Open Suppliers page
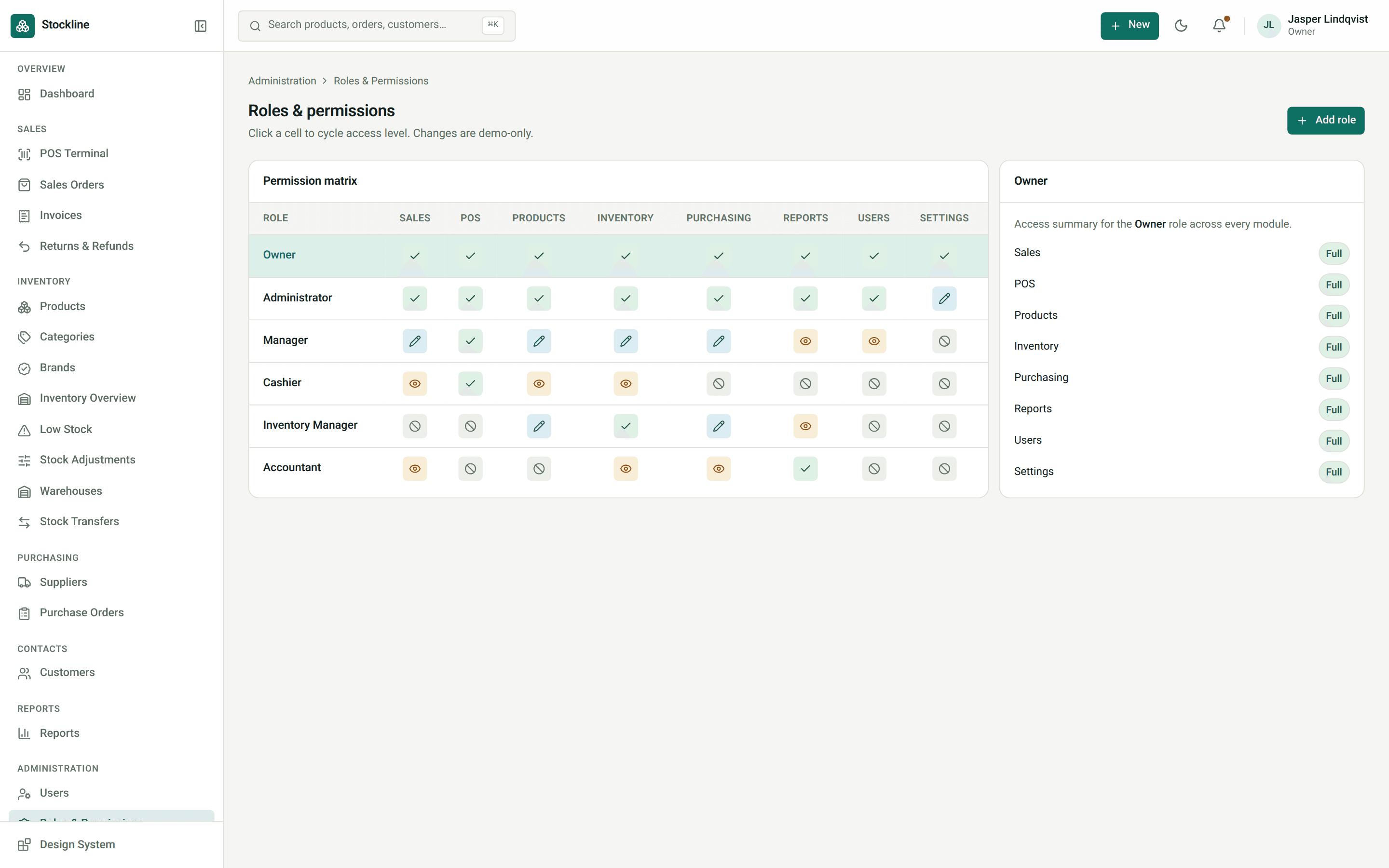 pyautogui.click(x=111, y=583)
